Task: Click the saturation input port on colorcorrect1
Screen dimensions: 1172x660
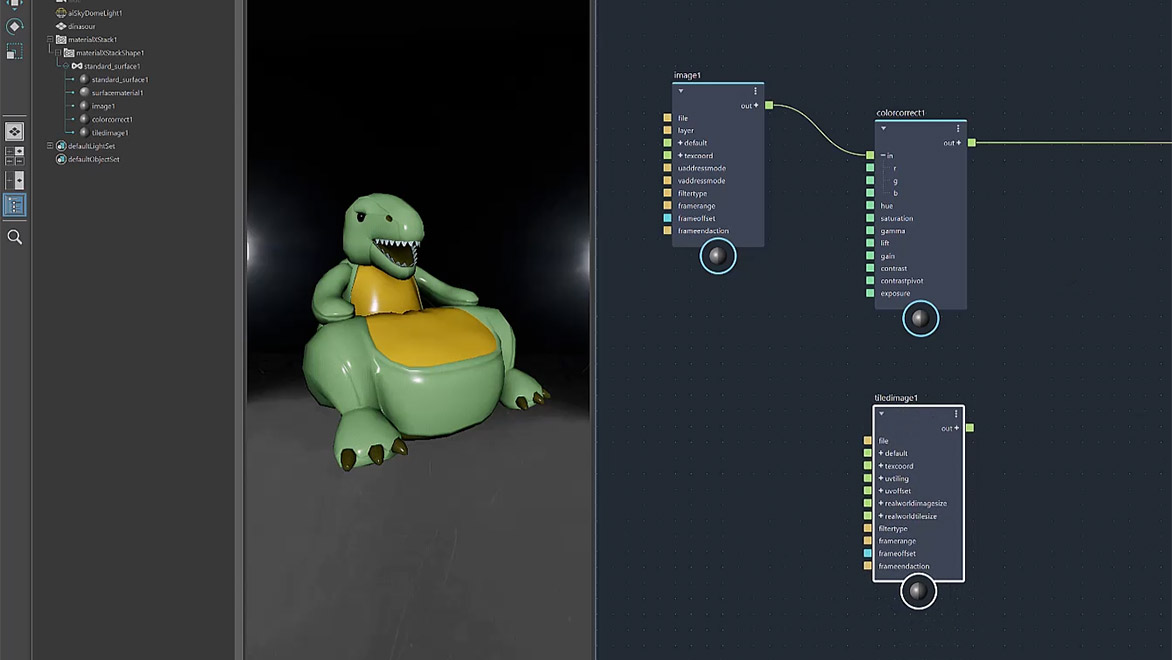Action: [869, 218]
